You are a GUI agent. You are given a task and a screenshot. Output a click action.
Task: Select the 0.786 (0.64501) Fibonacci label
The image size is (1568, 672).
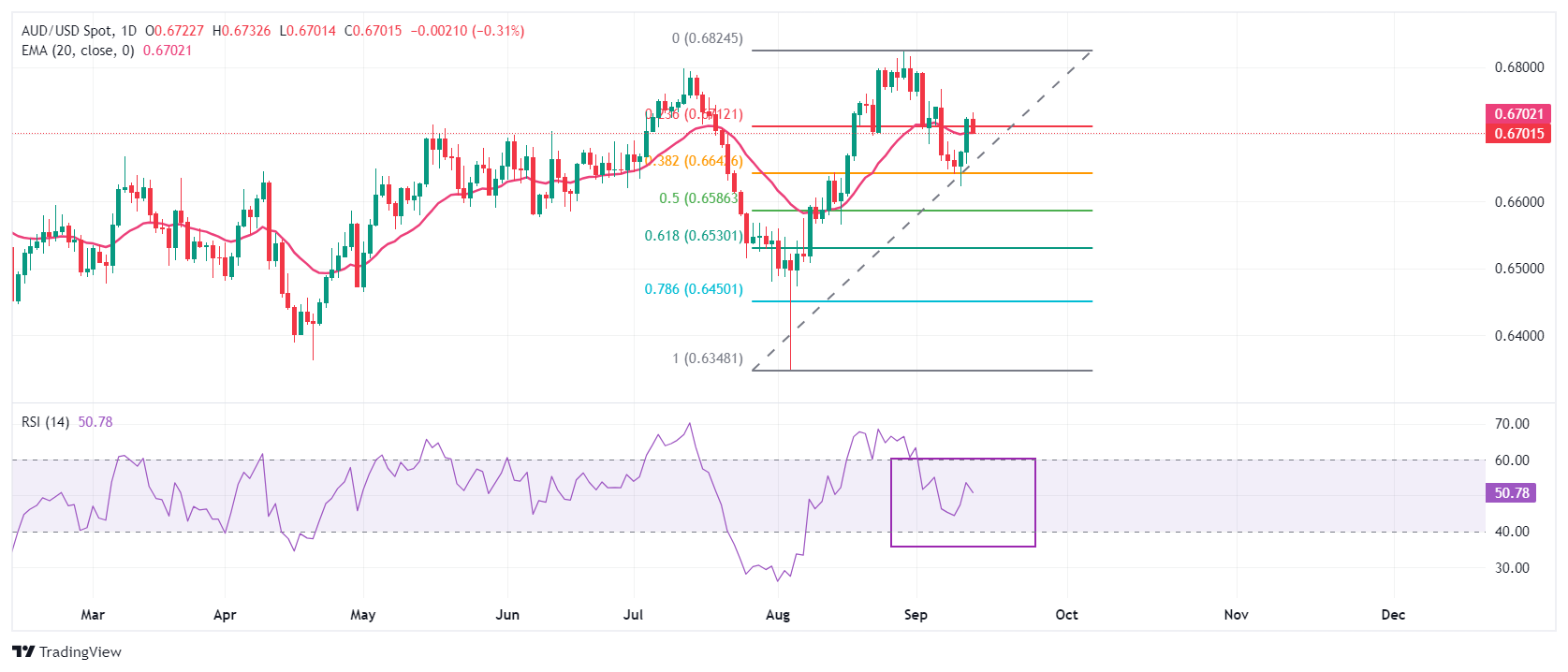point(693,289)
